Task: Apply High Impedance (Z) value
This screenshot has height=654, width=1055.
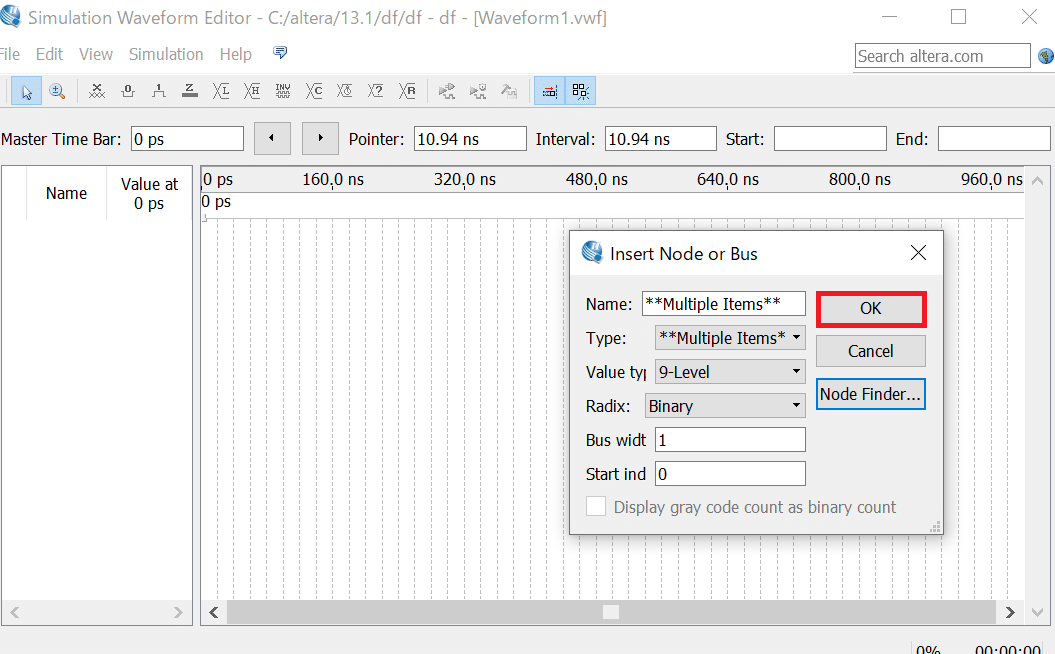Action: [190, 92]
